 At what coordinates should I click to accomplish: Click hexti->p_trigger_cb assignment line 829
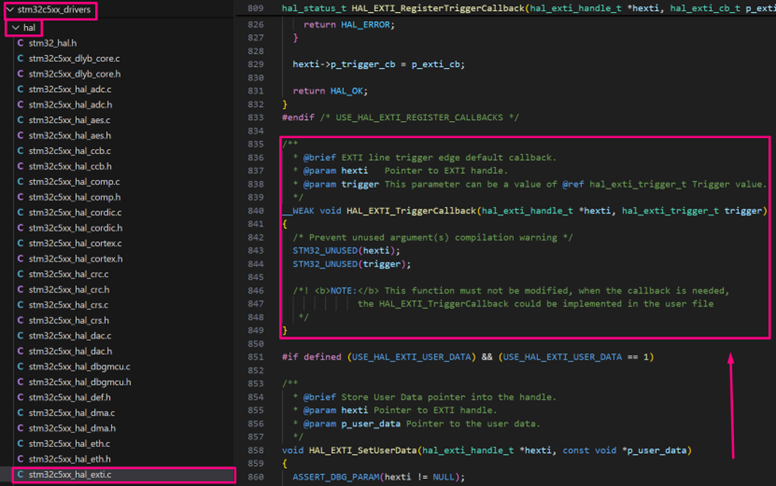point(379,64)
